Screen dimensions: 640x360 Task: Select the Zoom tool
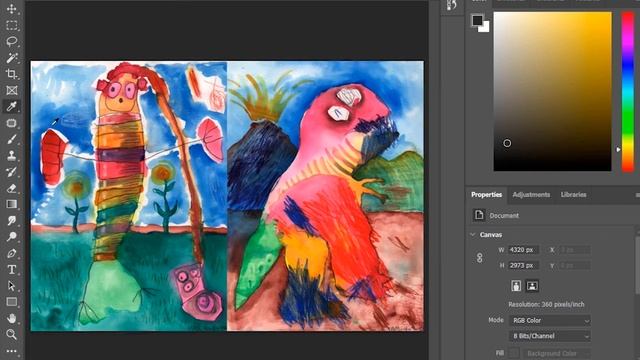11,334
